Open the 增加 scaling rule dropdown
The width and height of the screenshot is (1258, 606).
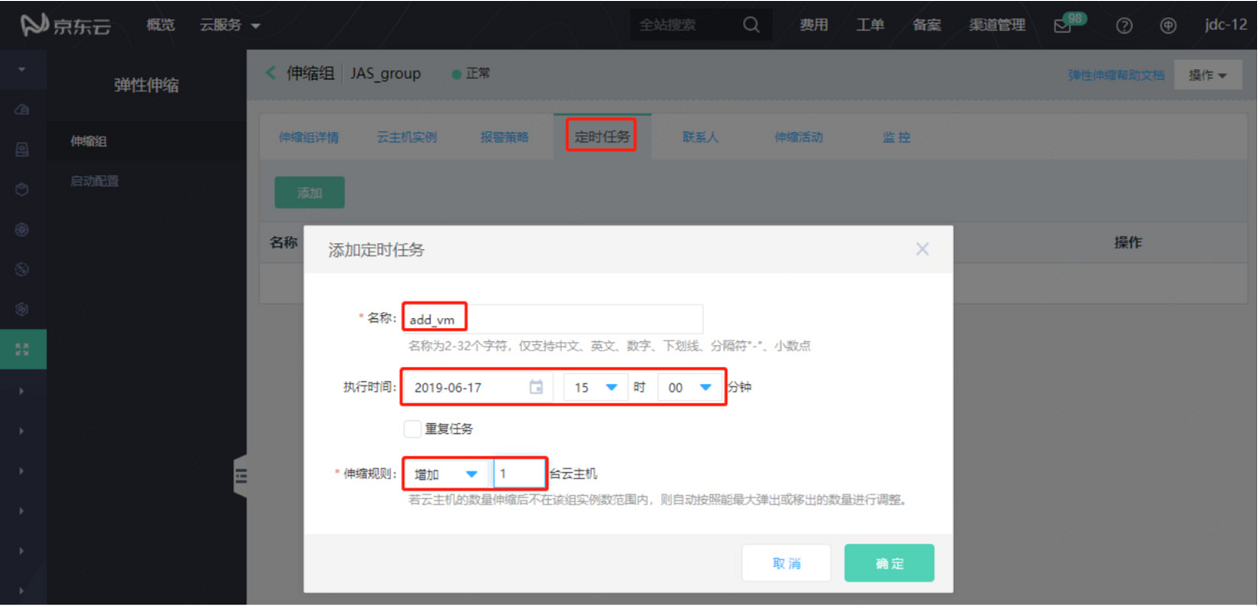(x=445, y=473)
